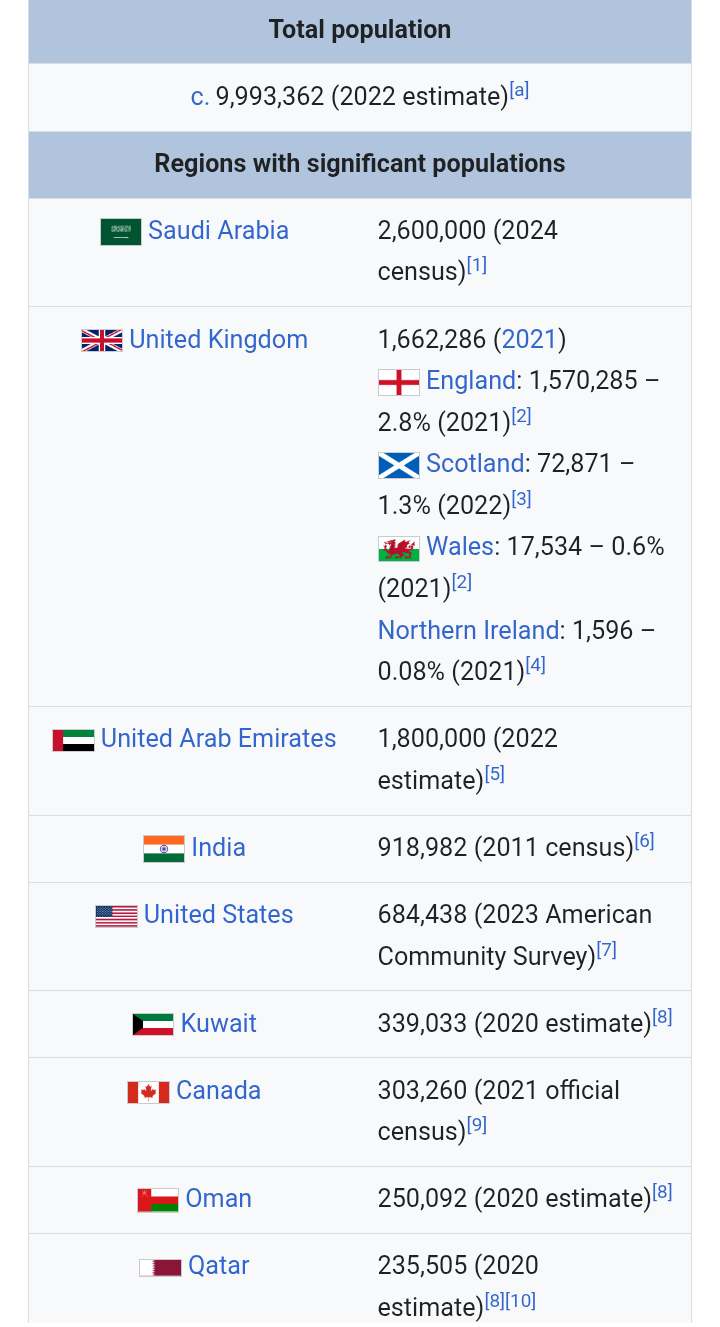Click the United Kingdom Union Jack flag
The height and width of the screenshot is (1327, 720).
[102, 340]
